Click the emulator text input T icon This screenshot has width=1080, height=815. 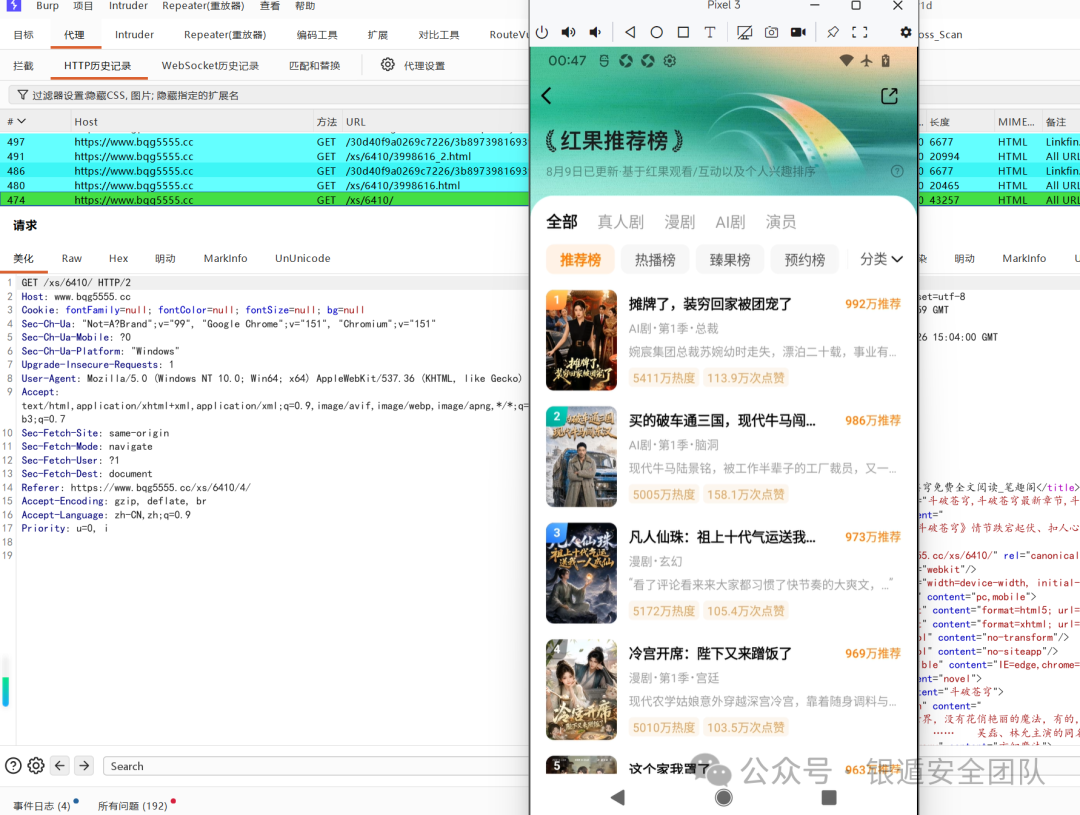(x=709, y=32)
